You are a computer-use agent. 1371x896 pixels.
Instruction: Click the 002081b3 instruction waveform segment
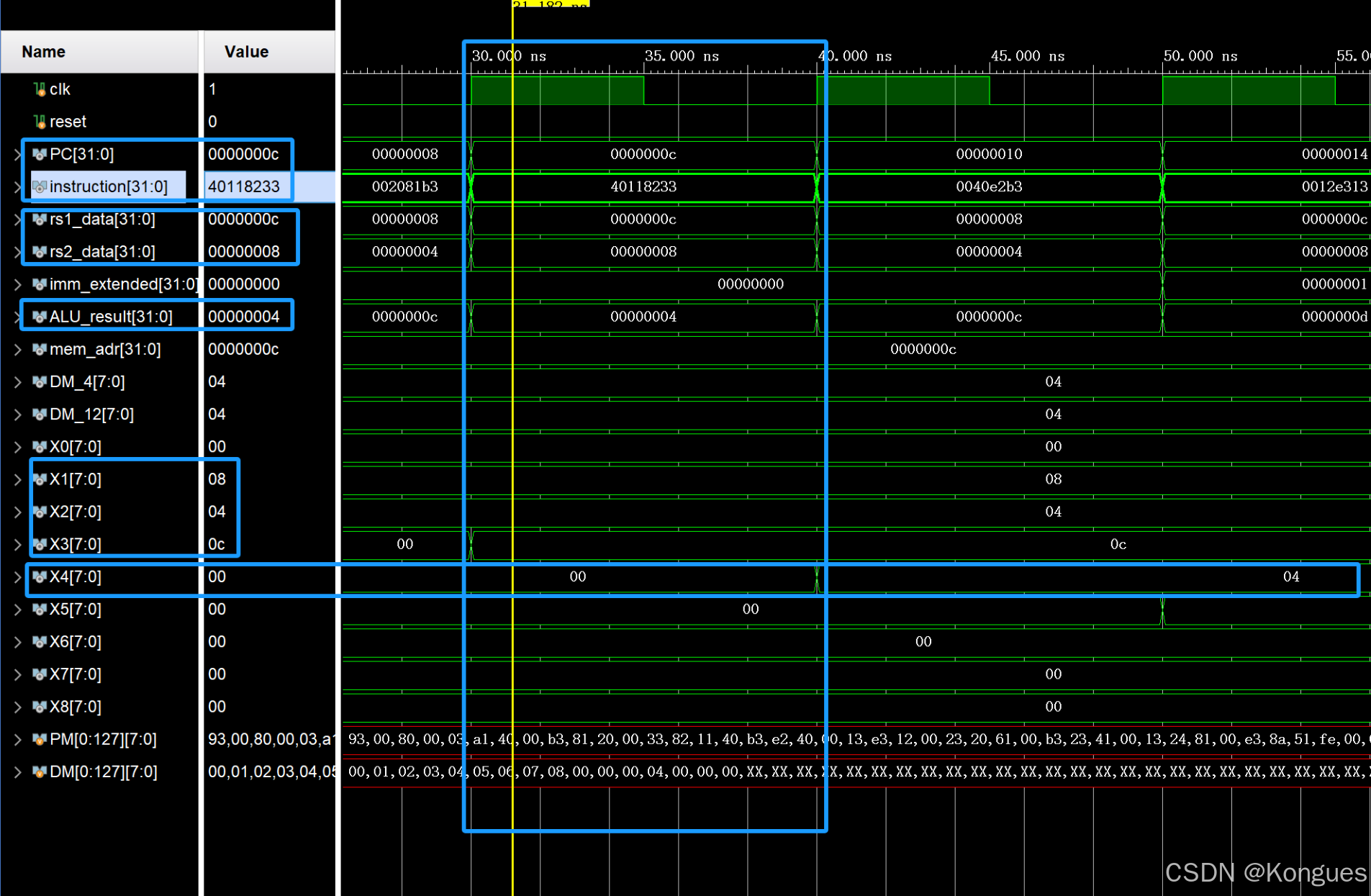[x=404, y=186]
